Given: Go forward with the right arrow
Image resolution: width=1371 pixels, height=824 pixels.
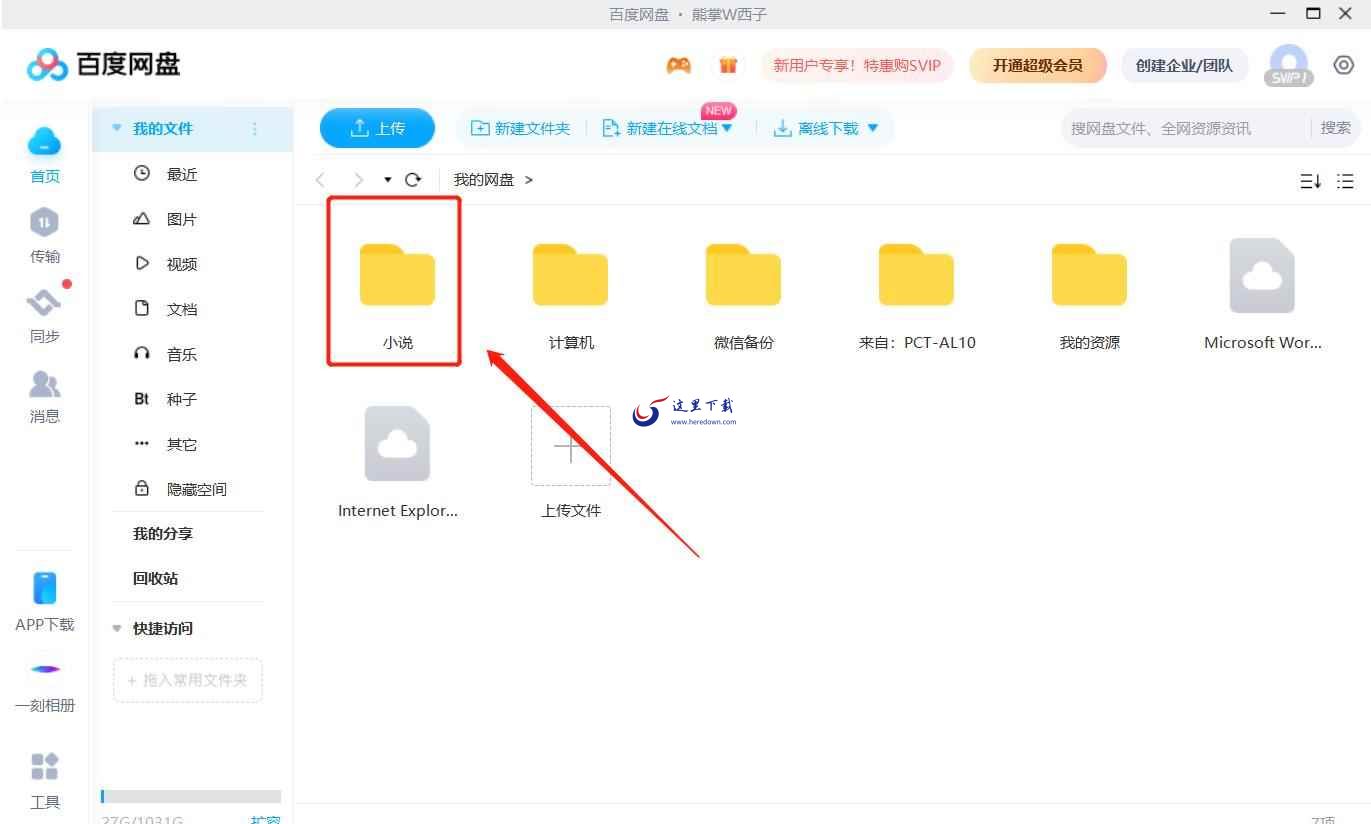Looking at the screenshot, I should point(357,180).
